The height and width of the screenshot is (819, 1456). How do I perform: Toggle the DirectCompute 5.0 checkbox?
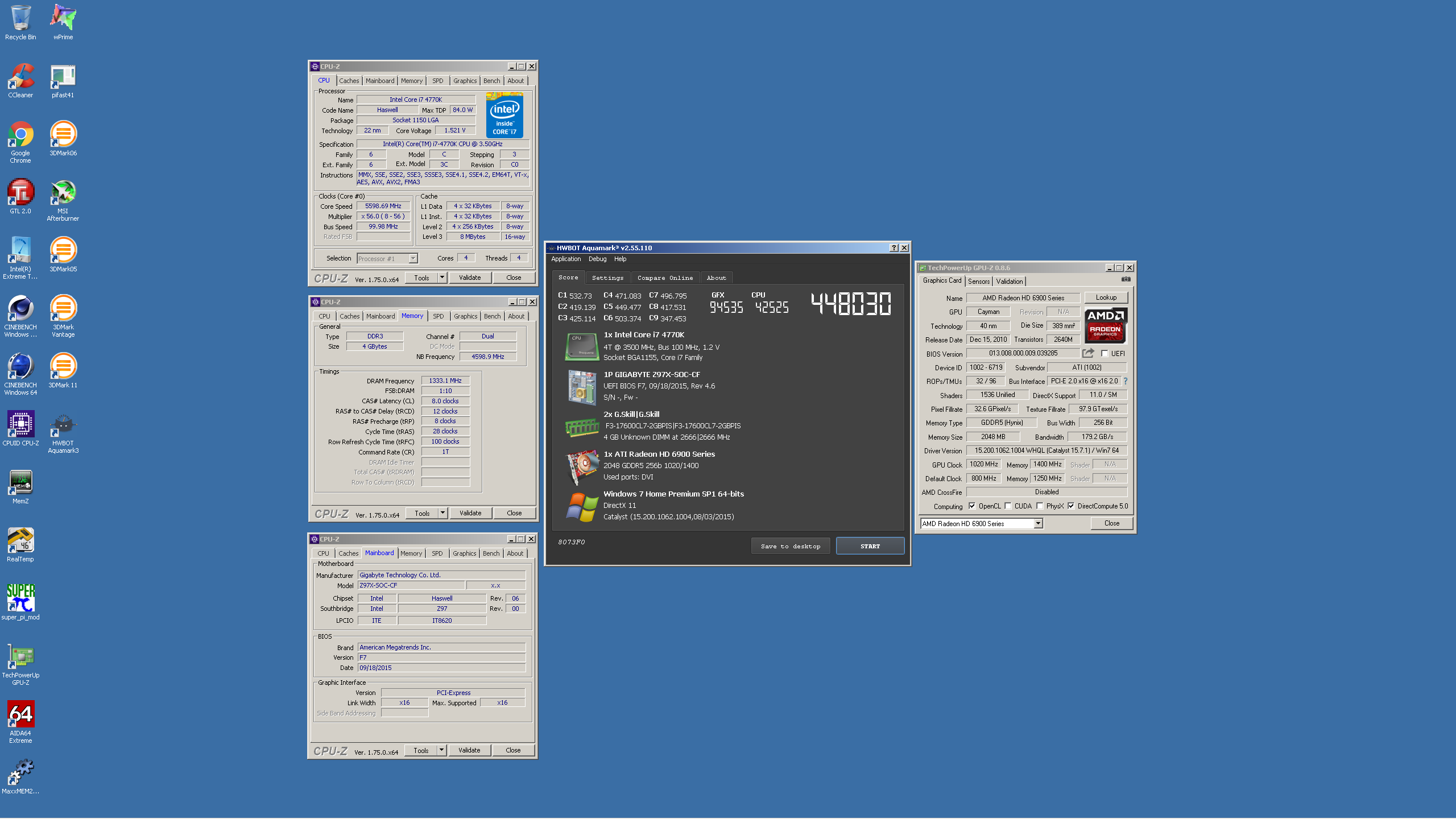coord(1072,506)
